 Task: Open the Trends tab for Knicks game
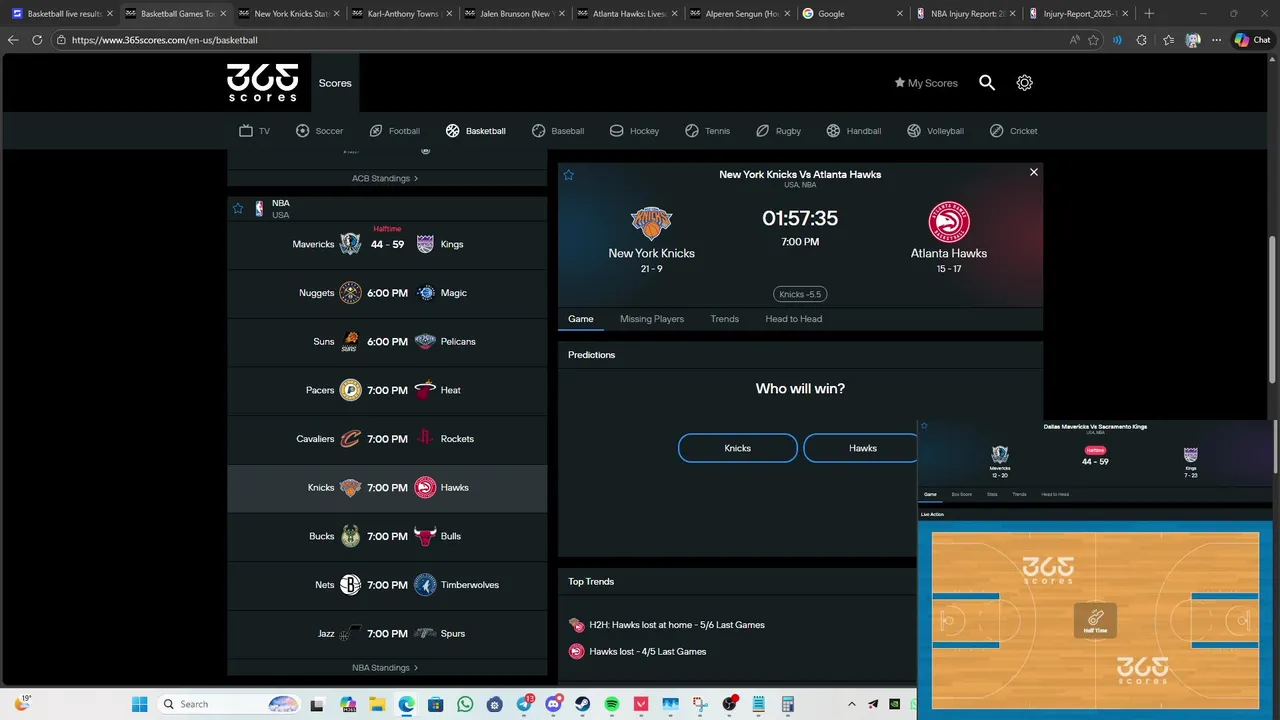(x=725, y=319)
